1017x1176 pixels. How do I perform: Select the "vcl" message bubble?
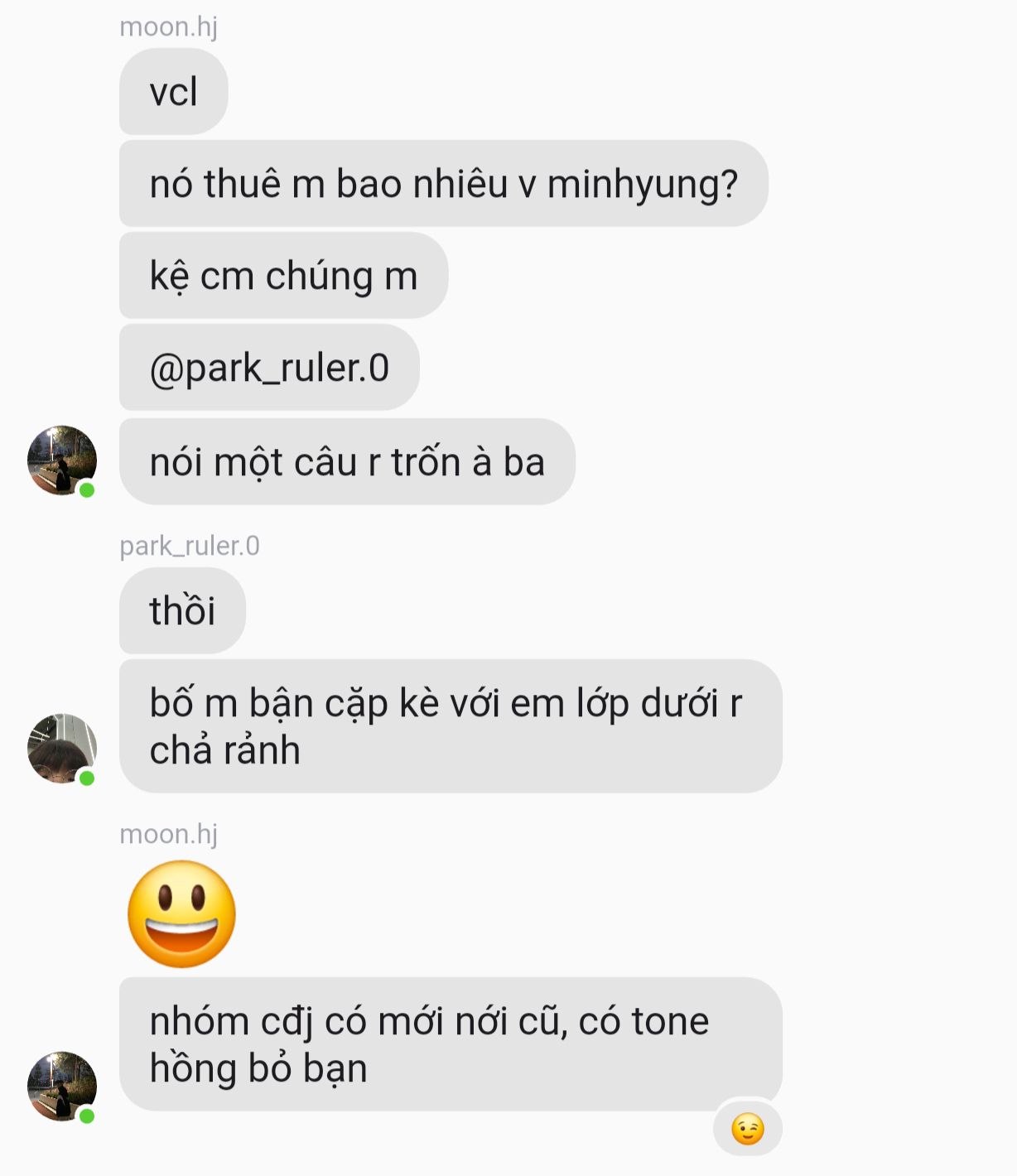(173, 92)
